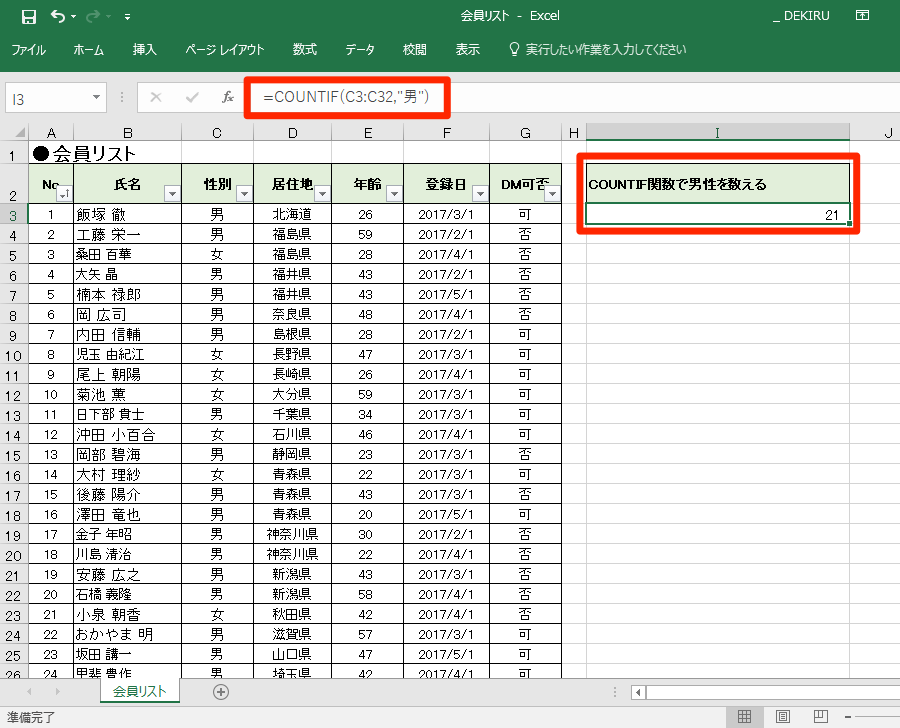Click the Redo arrow icon
This screenshot has width=900, height=728.
point(92,17)
